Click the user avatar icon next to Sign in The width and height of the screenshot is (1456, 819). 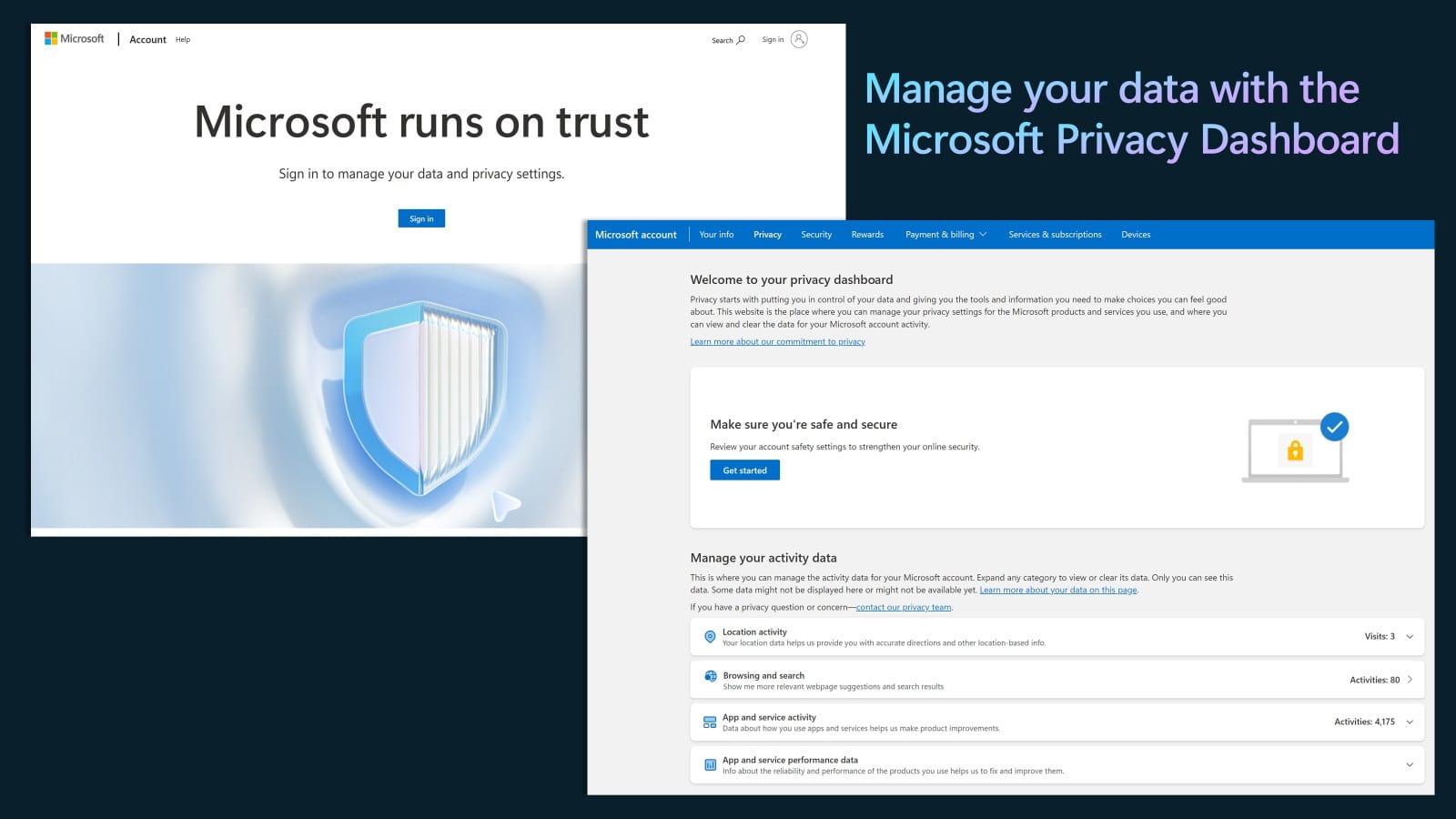799,39
